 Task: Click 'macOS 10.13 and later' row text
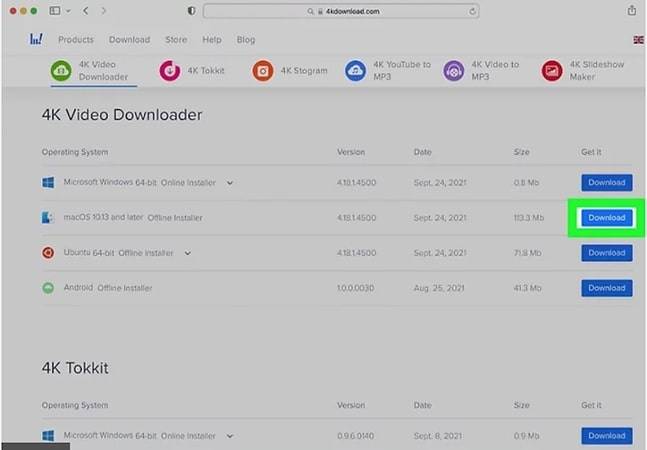103,217
